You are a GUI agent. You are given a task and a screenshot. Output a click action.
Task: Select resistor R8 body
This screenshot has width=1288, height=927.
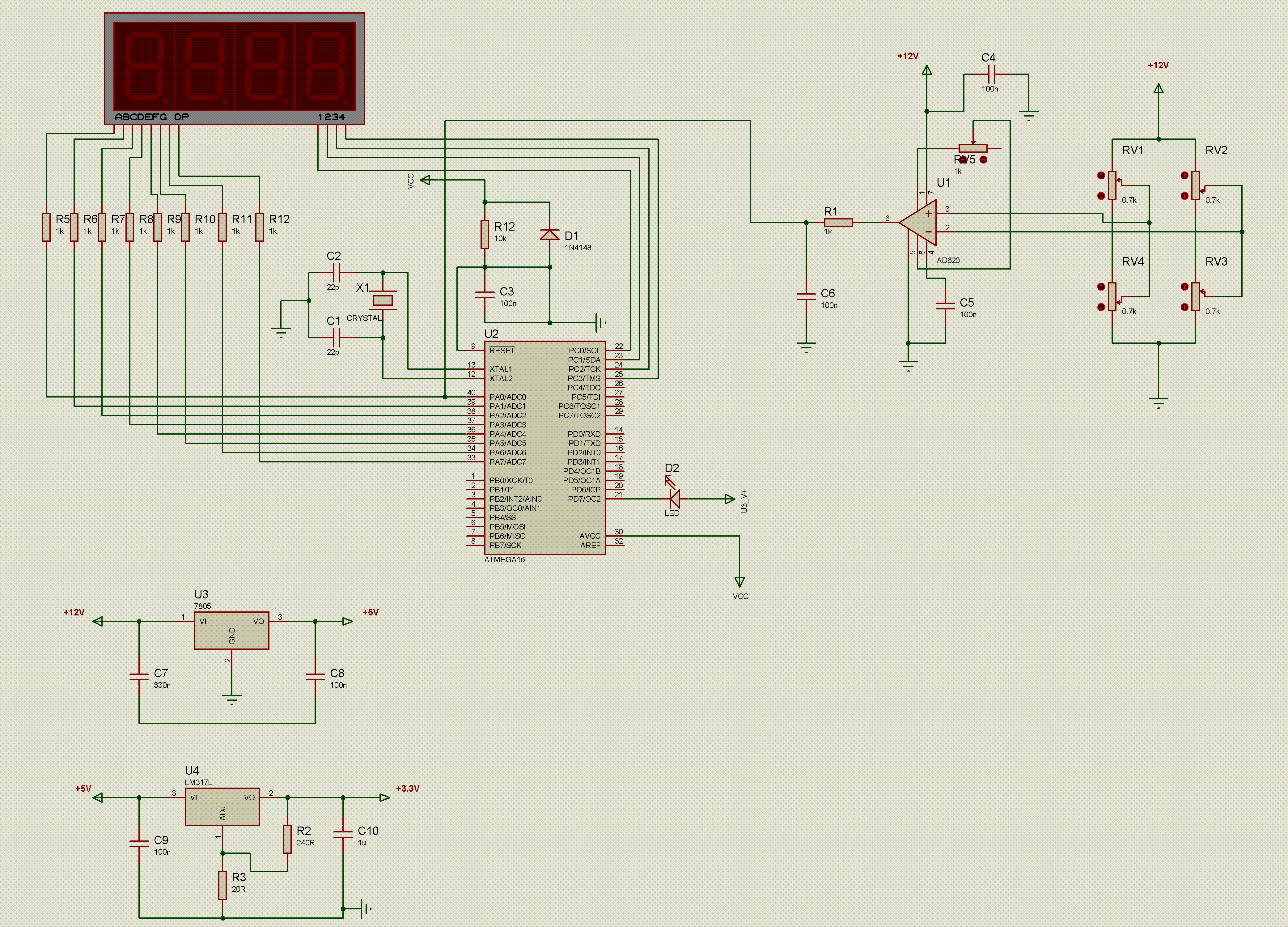point(129,227)
